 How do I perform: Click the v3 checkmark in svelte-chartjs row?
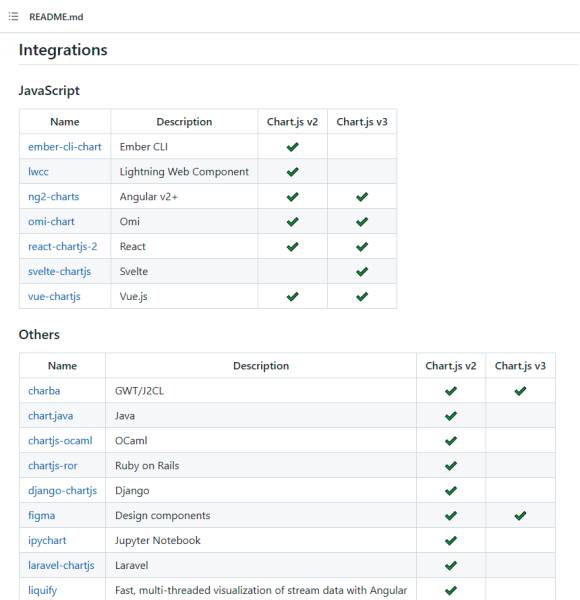362,272
